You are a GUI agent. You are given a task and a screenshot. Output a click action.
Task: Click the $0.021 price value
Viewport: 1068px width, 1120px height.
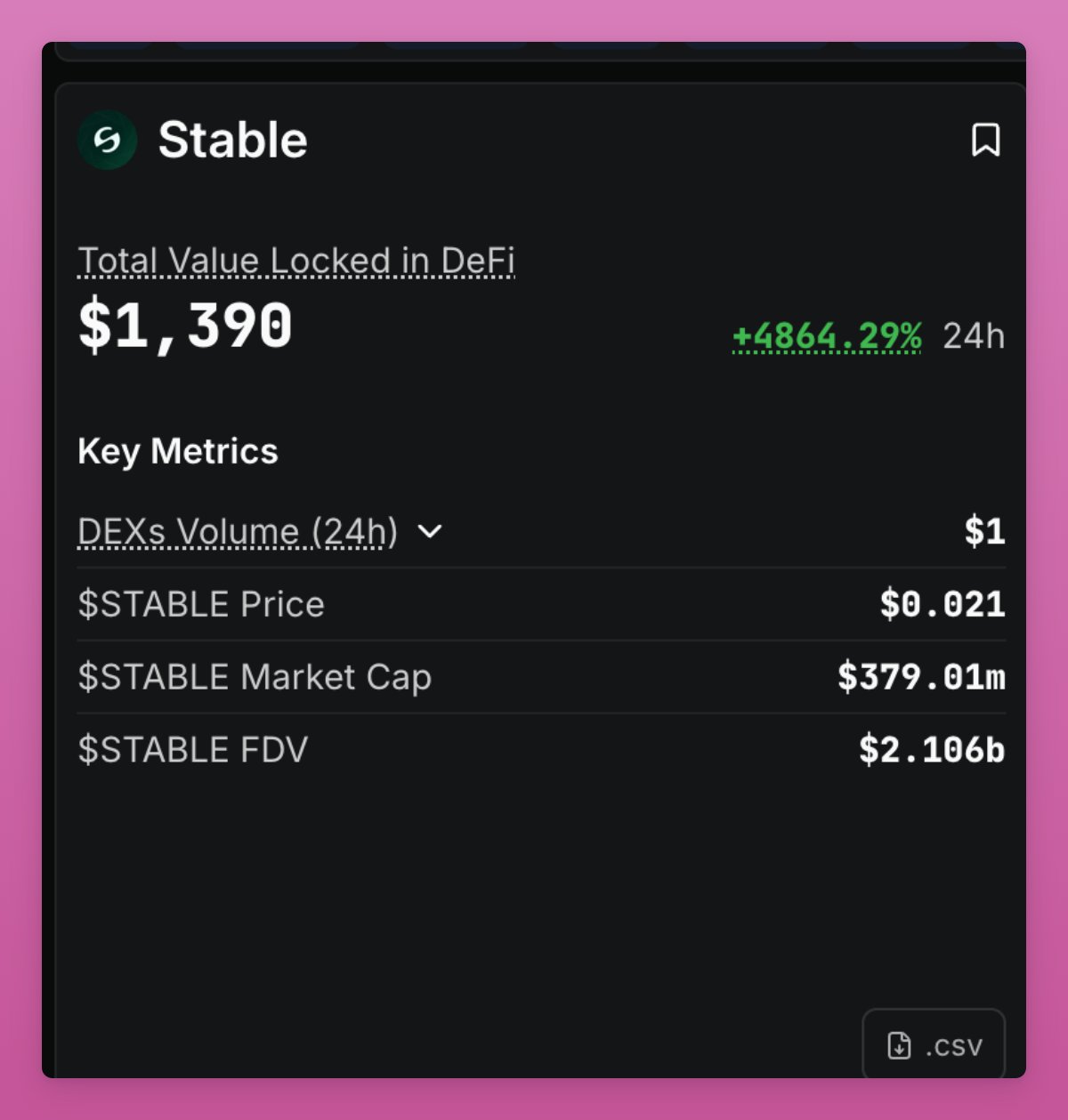pos(942,604)
